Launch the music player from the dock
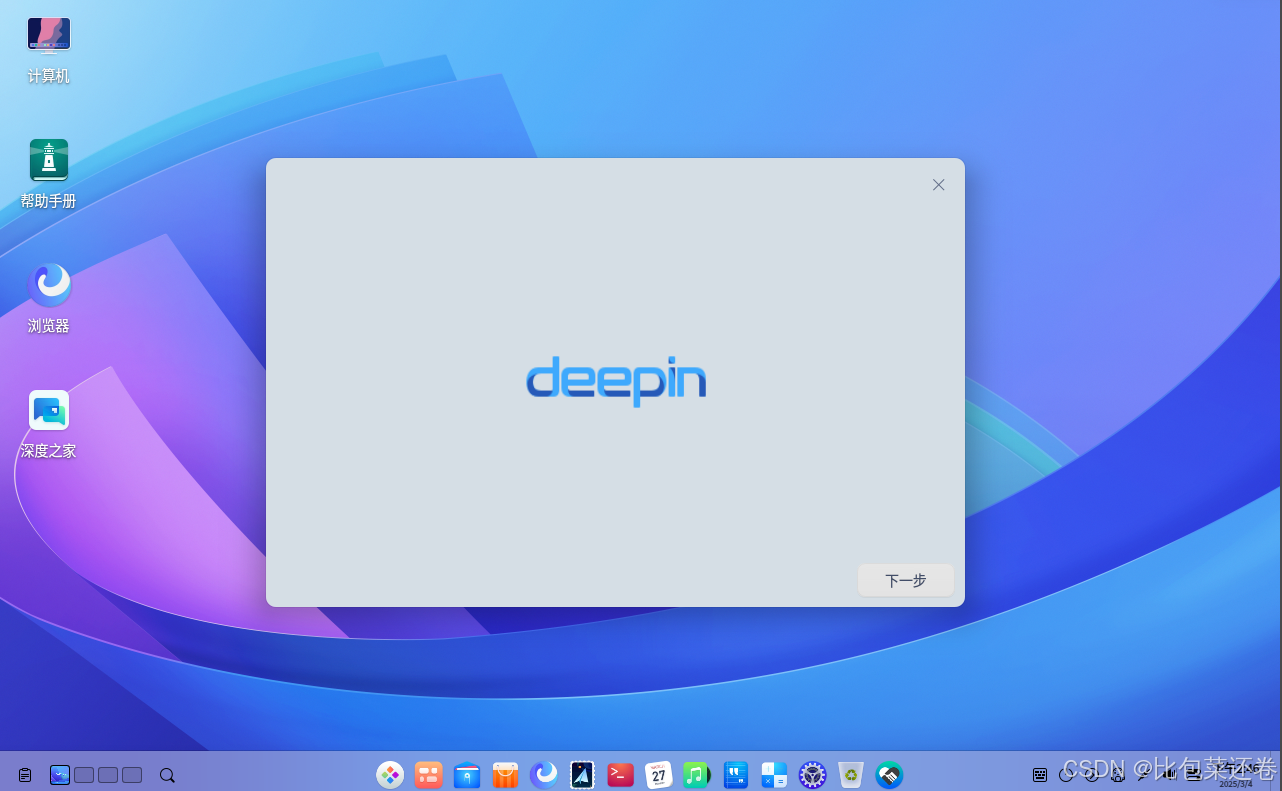The image size is (1282, 791). pos(697,774)
